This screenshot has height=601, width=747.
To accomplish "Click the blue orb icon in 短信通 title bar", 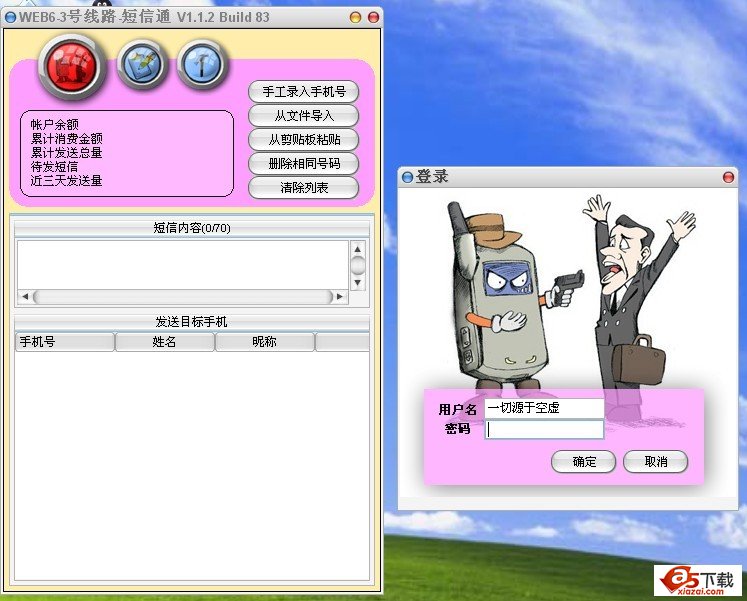I will (10, 18).
